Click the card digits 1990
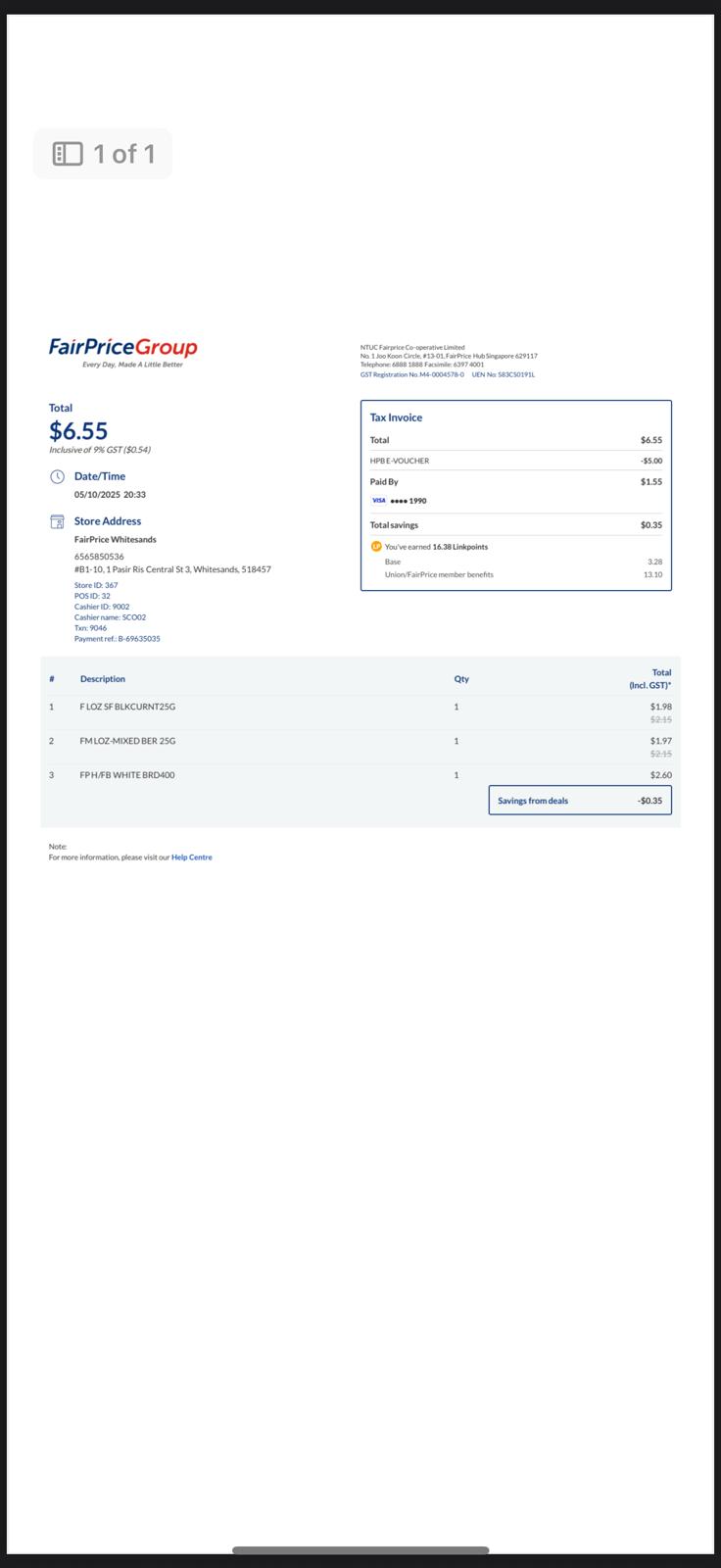 [x=417, y=501]
